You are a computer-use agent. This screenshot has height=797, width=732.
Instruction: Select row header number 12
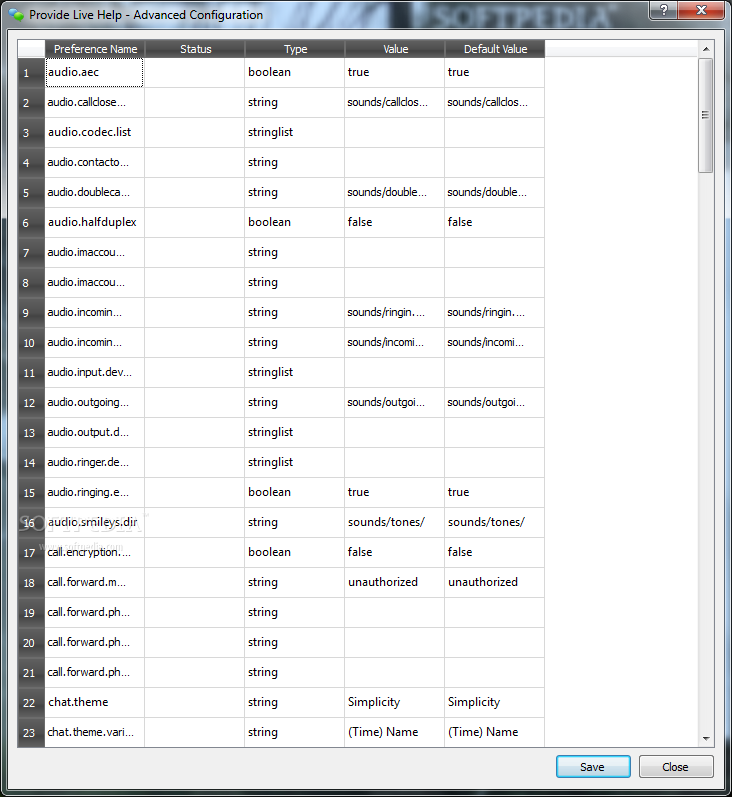pyautogui.click(x=31, y=403)
